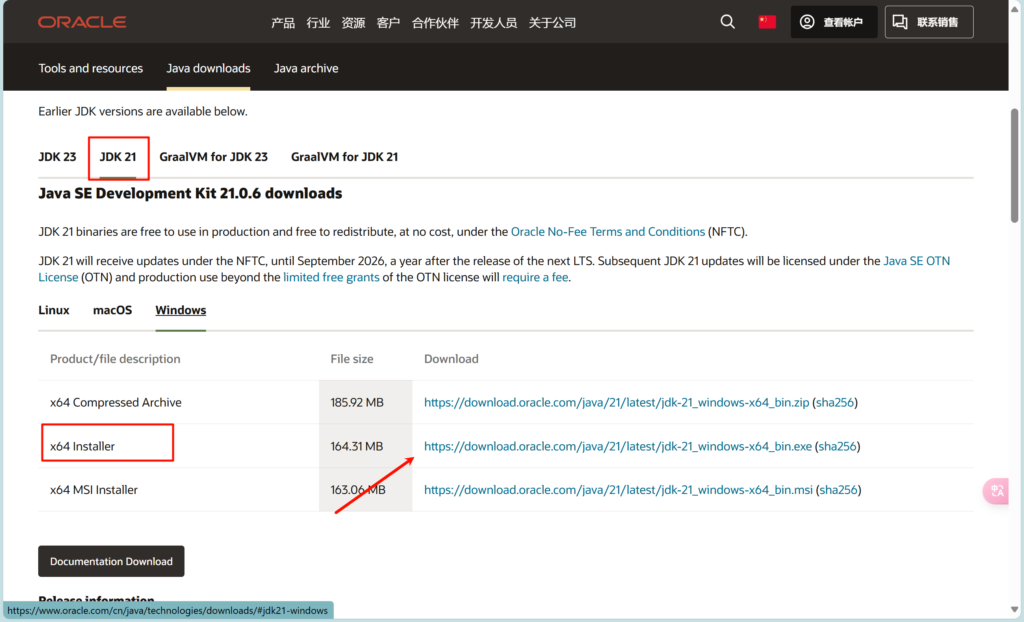Click limited free grants link
This screenshot has height=622, width=1024.
coord(331,278)
